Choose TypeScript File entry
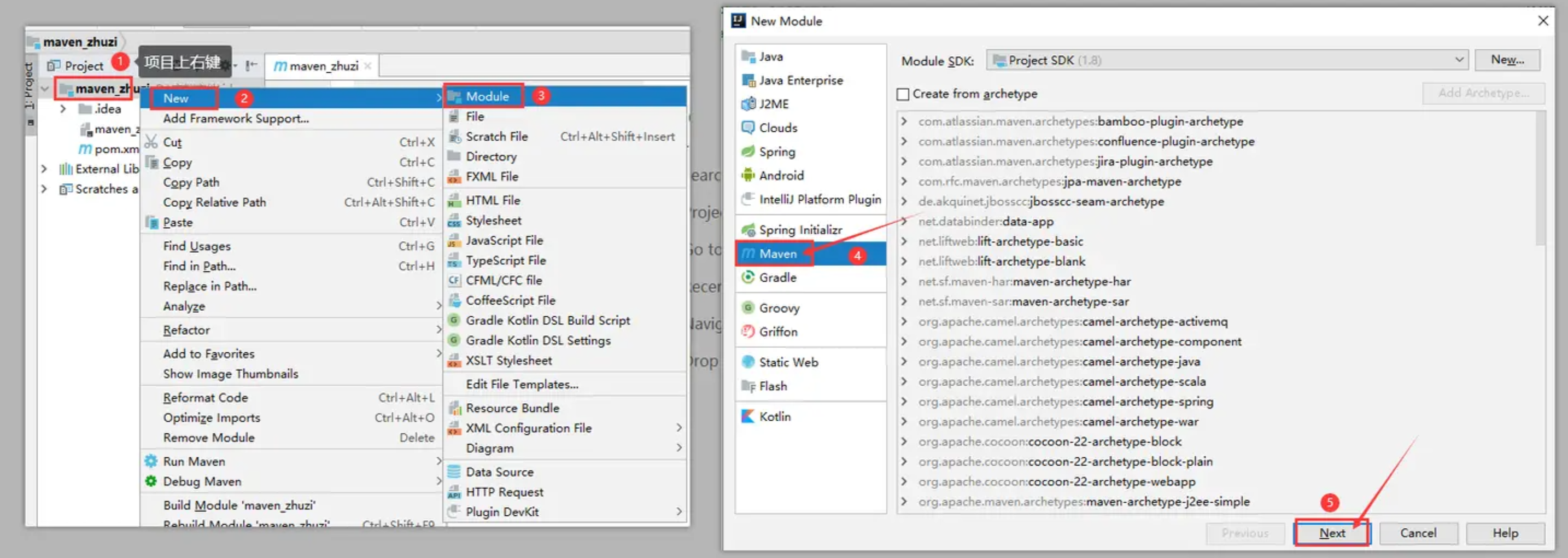 tap(565, 260)
